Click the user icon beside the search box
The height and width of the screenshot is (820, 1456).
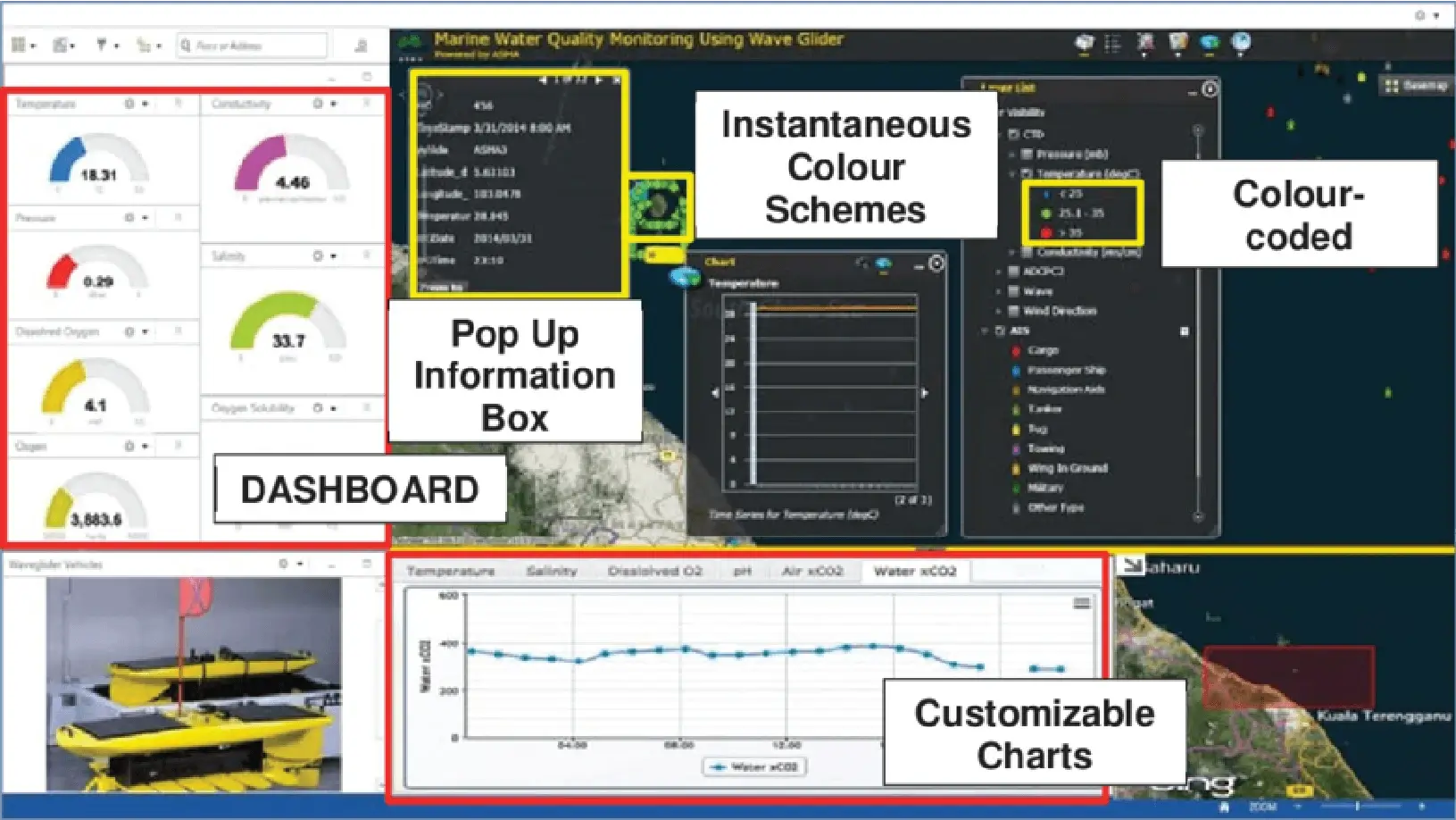(362, 46)
